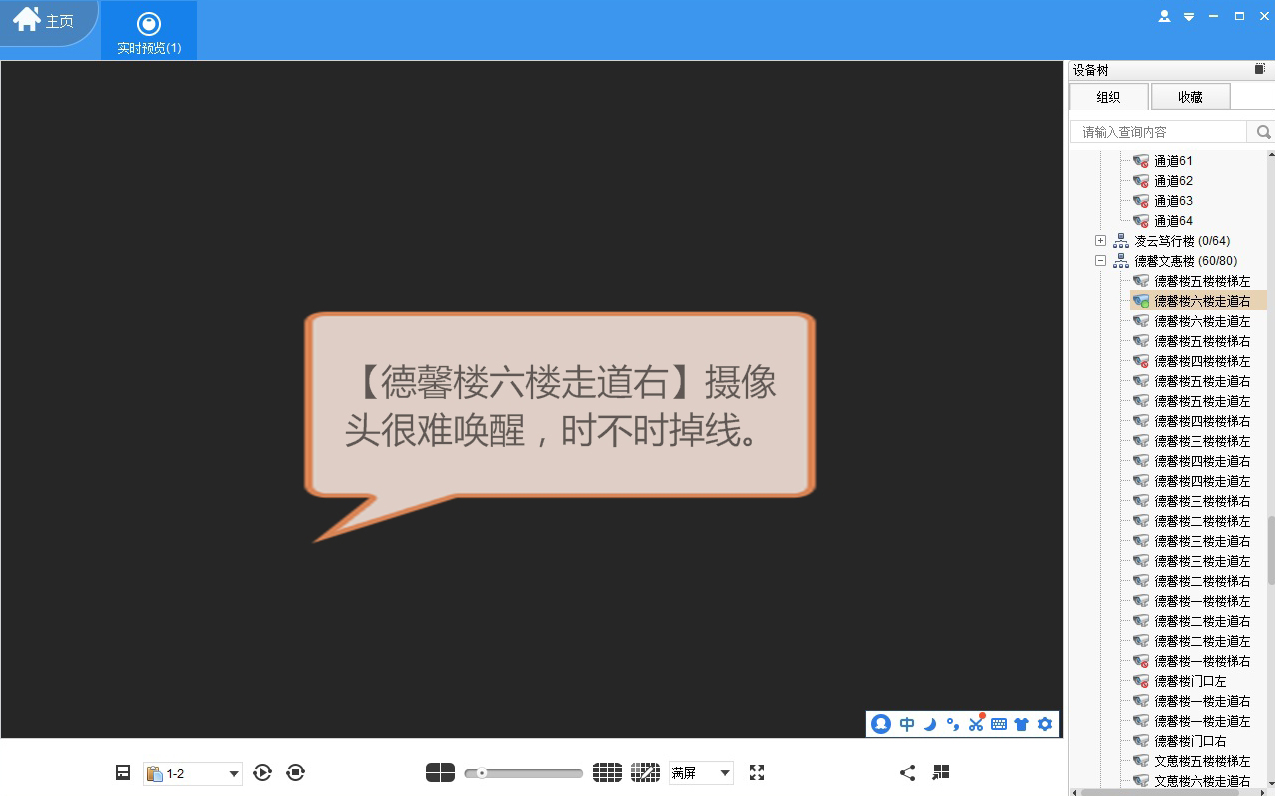The width and height of the screenshot is (1275, 796).
Task: Toggle IME 中 Chinese input mode
Action: (907, 724)
